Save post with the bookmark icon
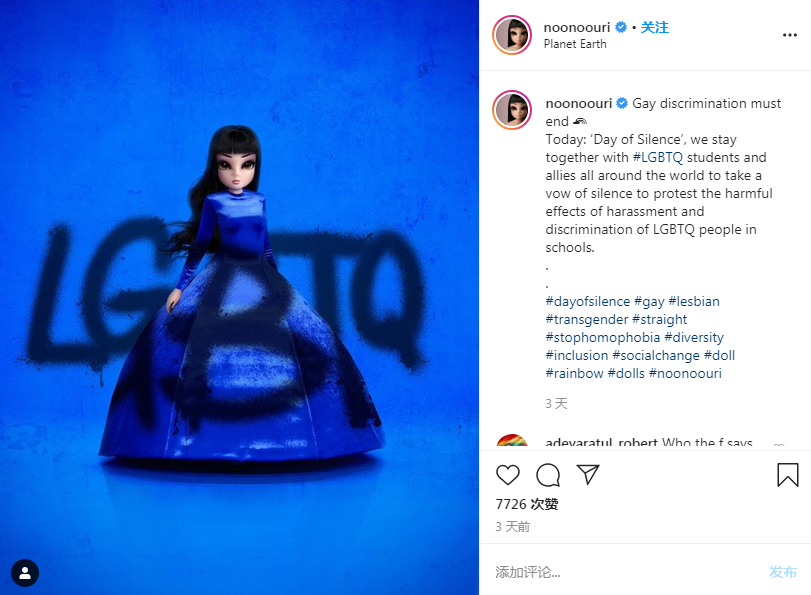 point(788,474)
